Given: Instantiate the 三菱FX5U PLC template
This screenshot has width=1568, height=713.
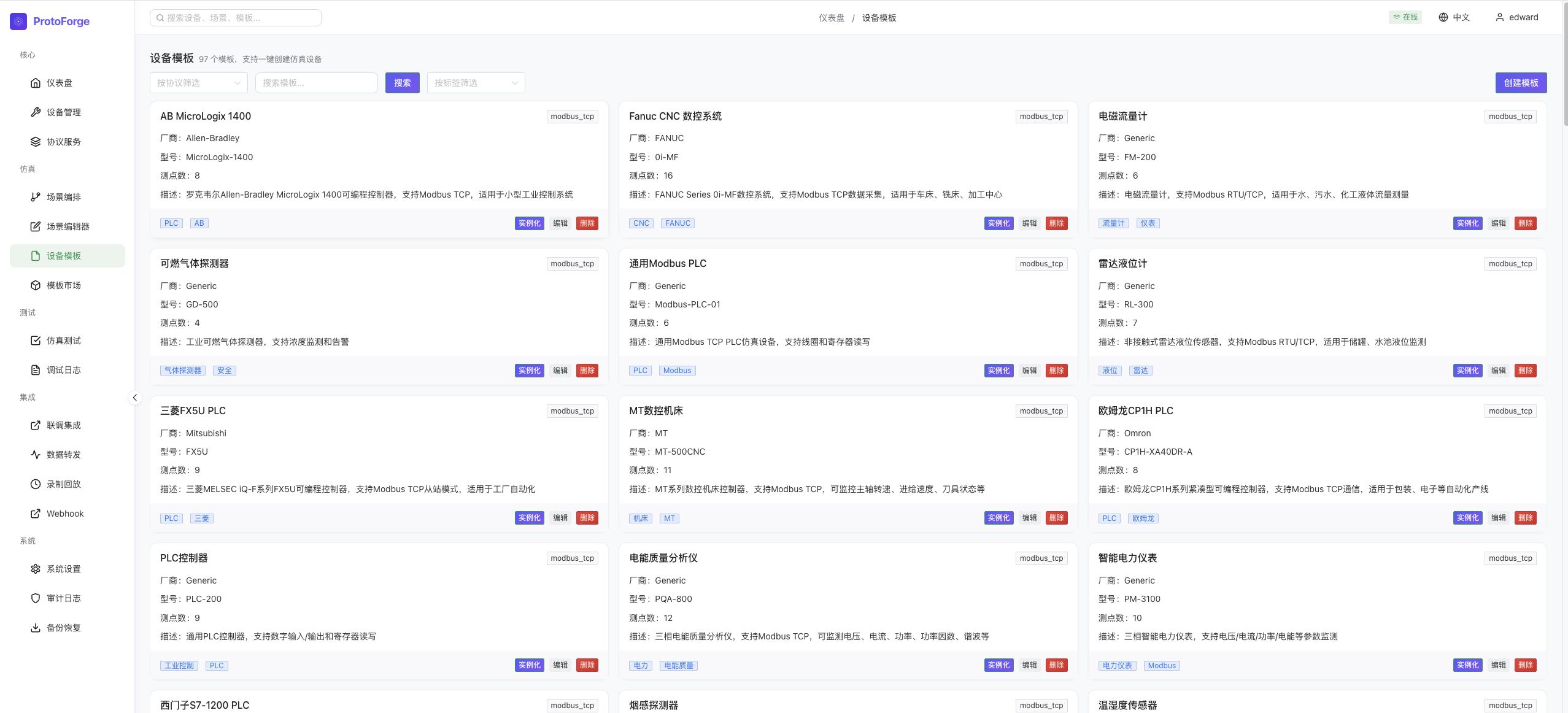Looking at the screenshot, I should tap(530, 518).
